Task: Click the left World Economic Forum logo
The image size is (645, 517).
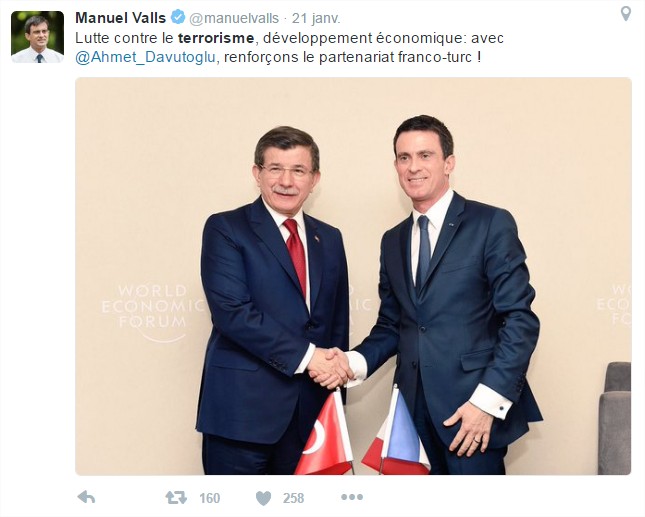Action: (x=153, y=312)
